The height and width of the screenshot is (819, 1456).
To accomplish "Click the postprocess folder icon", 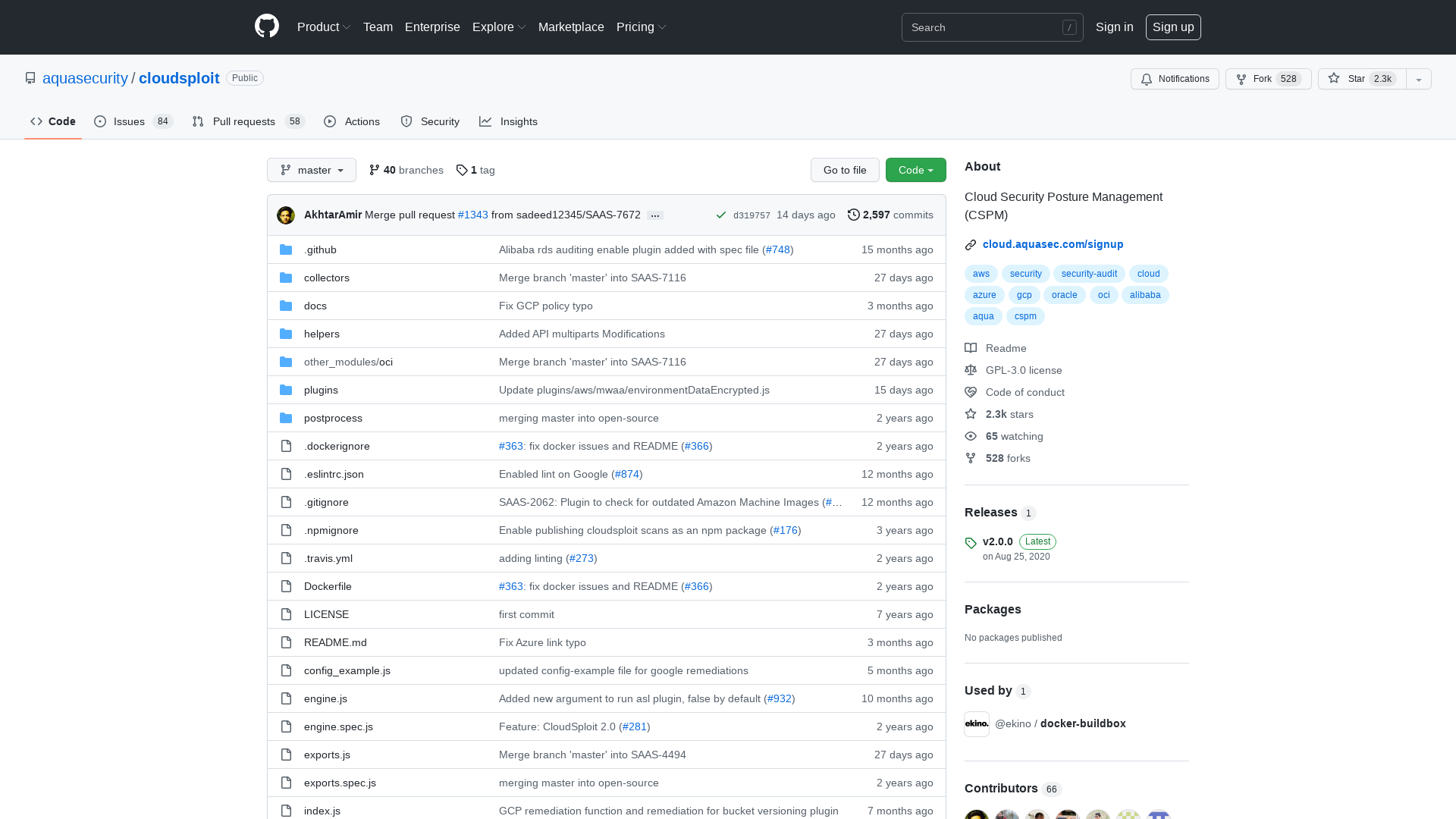I will coord(286,418).
